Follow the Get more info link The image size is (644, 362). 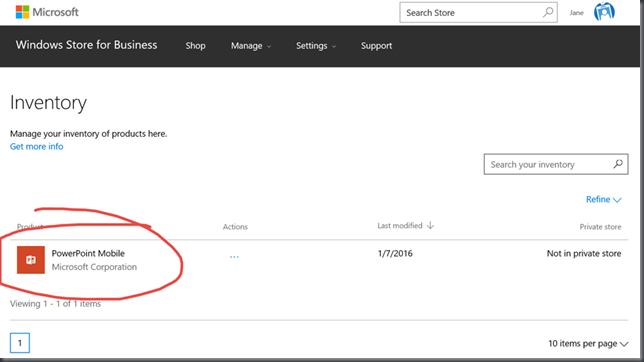pos(37,146)
